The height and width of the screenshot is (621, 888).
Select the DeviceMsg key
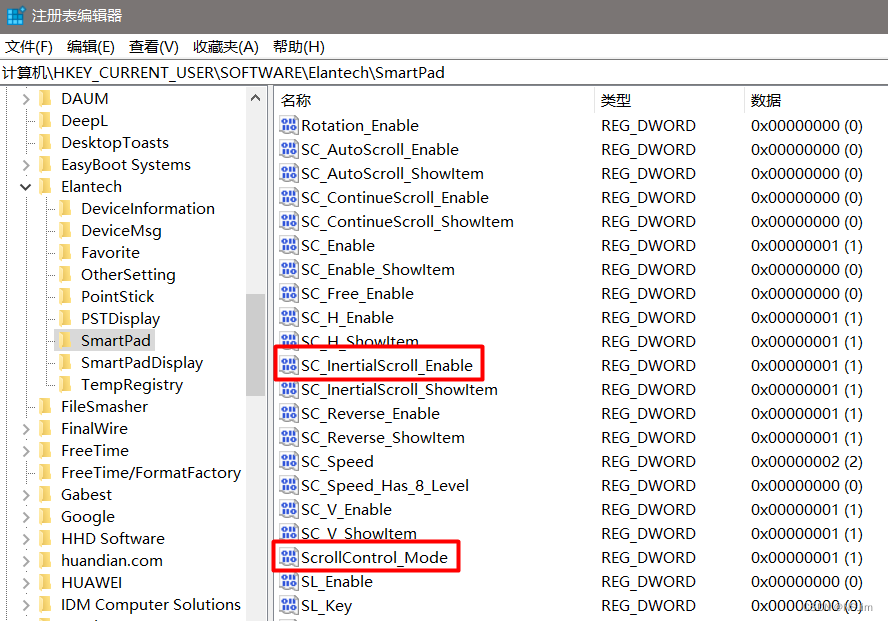[x=121, y=230]
